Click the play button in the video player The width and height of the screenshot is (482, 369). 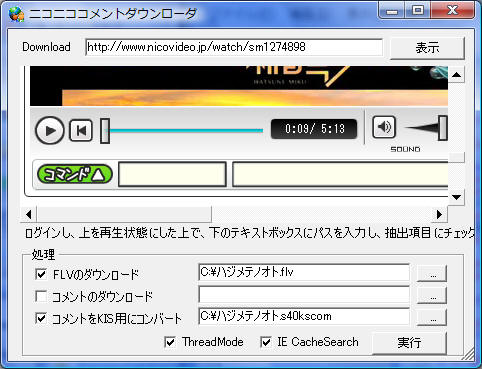point(50,130)
